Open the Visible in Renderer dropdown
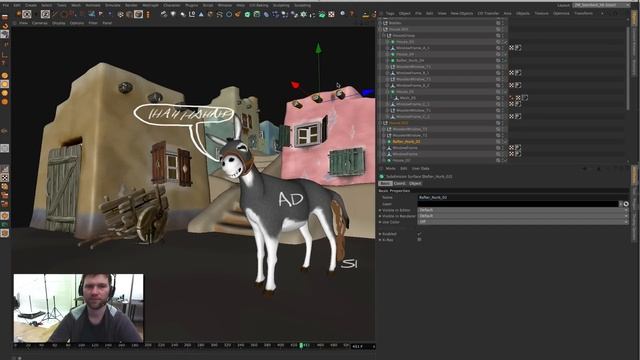 (x=522, y=216)
